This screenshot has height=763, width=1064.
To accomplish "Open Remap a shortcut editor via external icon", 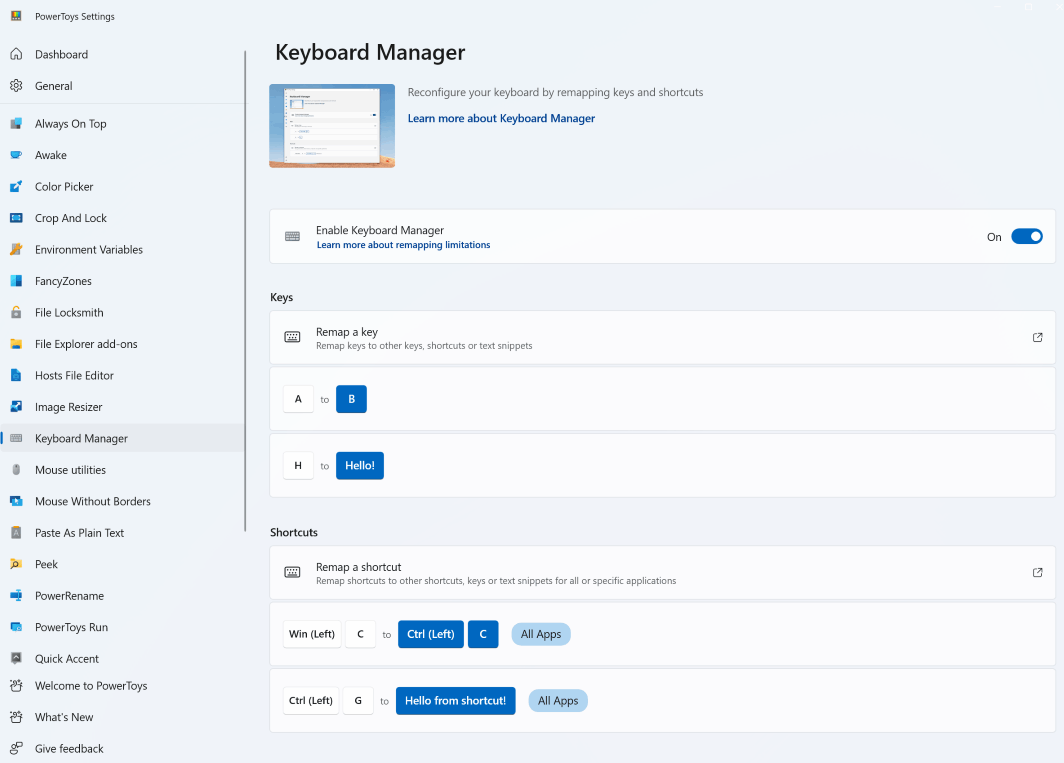I will click(1038, 572).
